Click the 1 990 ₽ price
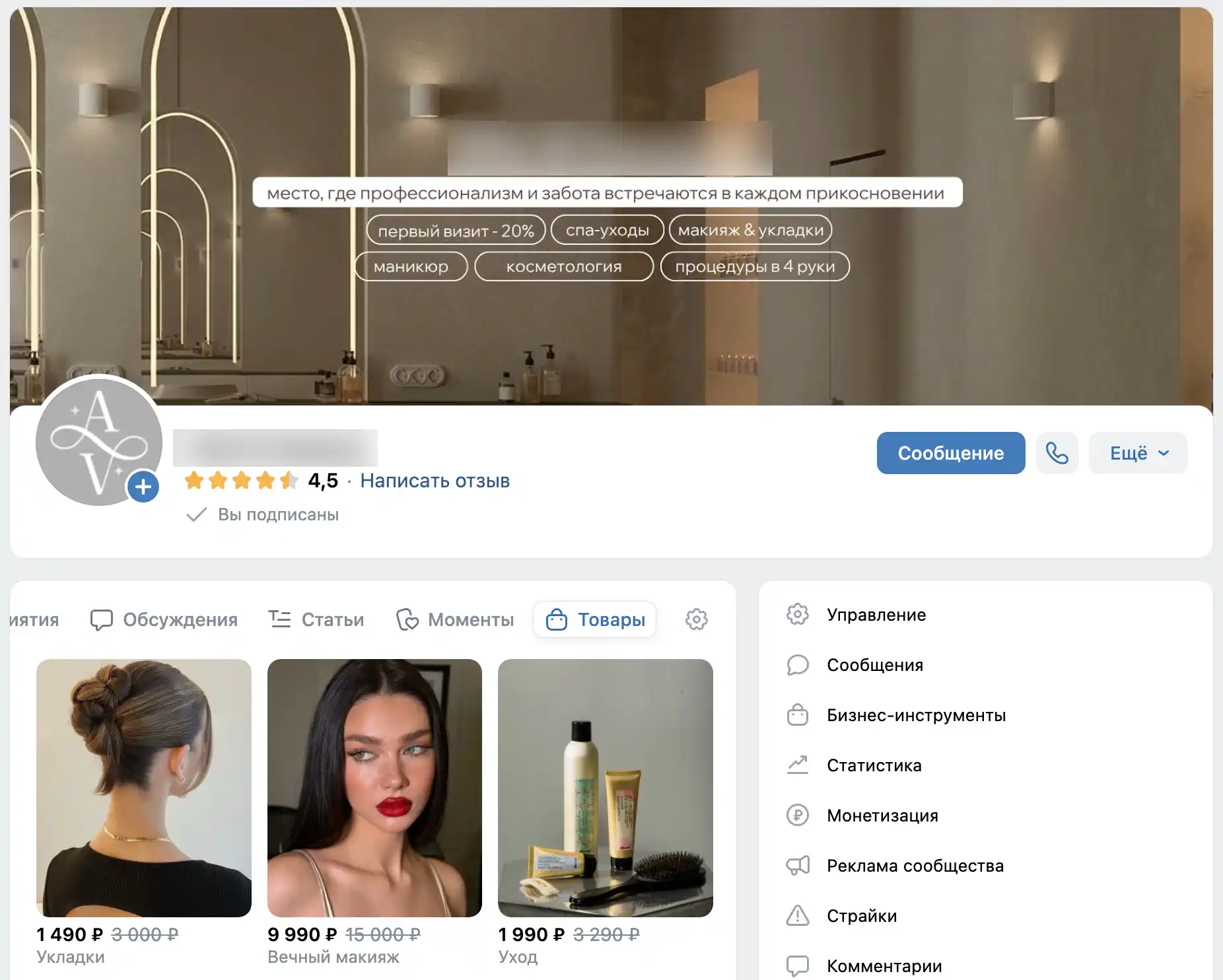The image size is (1223, 980). tap(532, 934)
